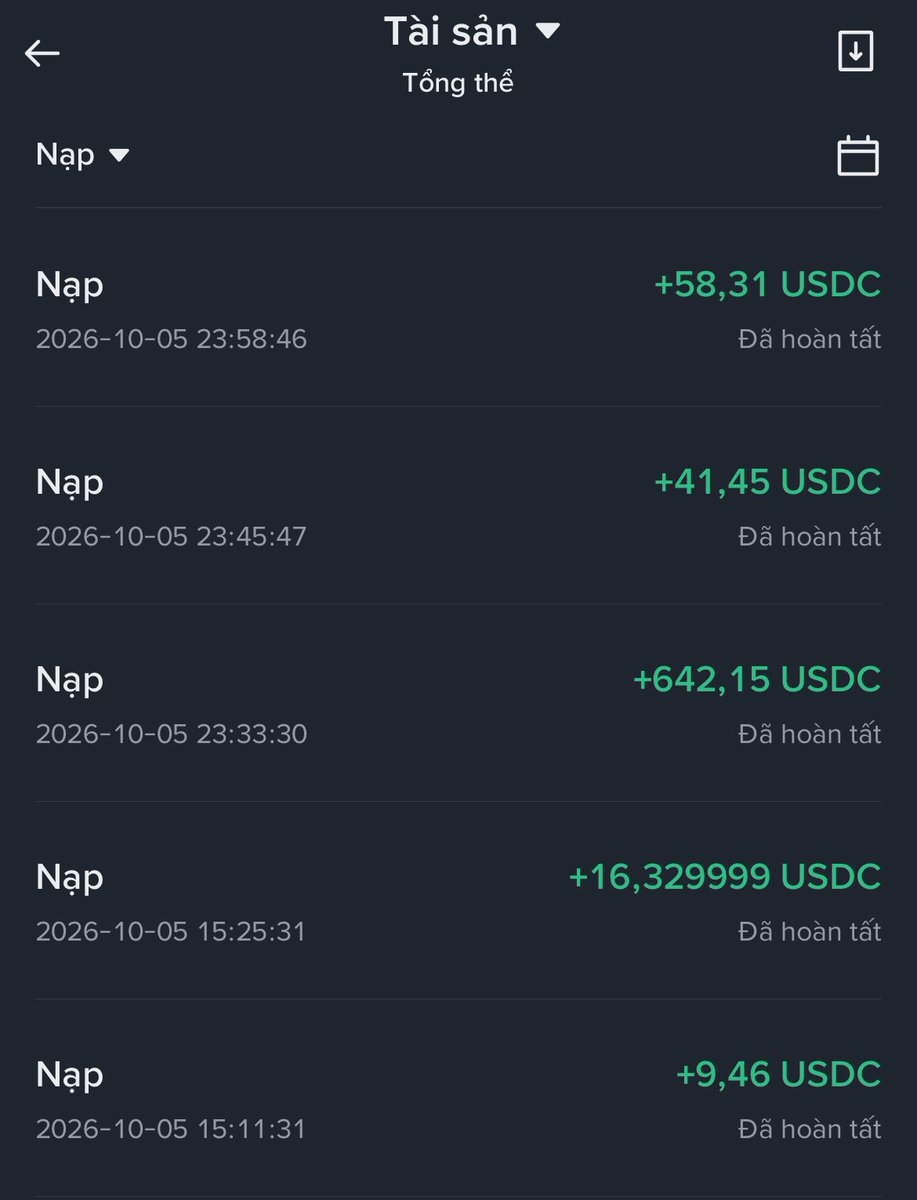Tap the Nạp label of the 642,15 deposit
The width and height of the screenshot is (917, 1200).
tap(70, 681)
